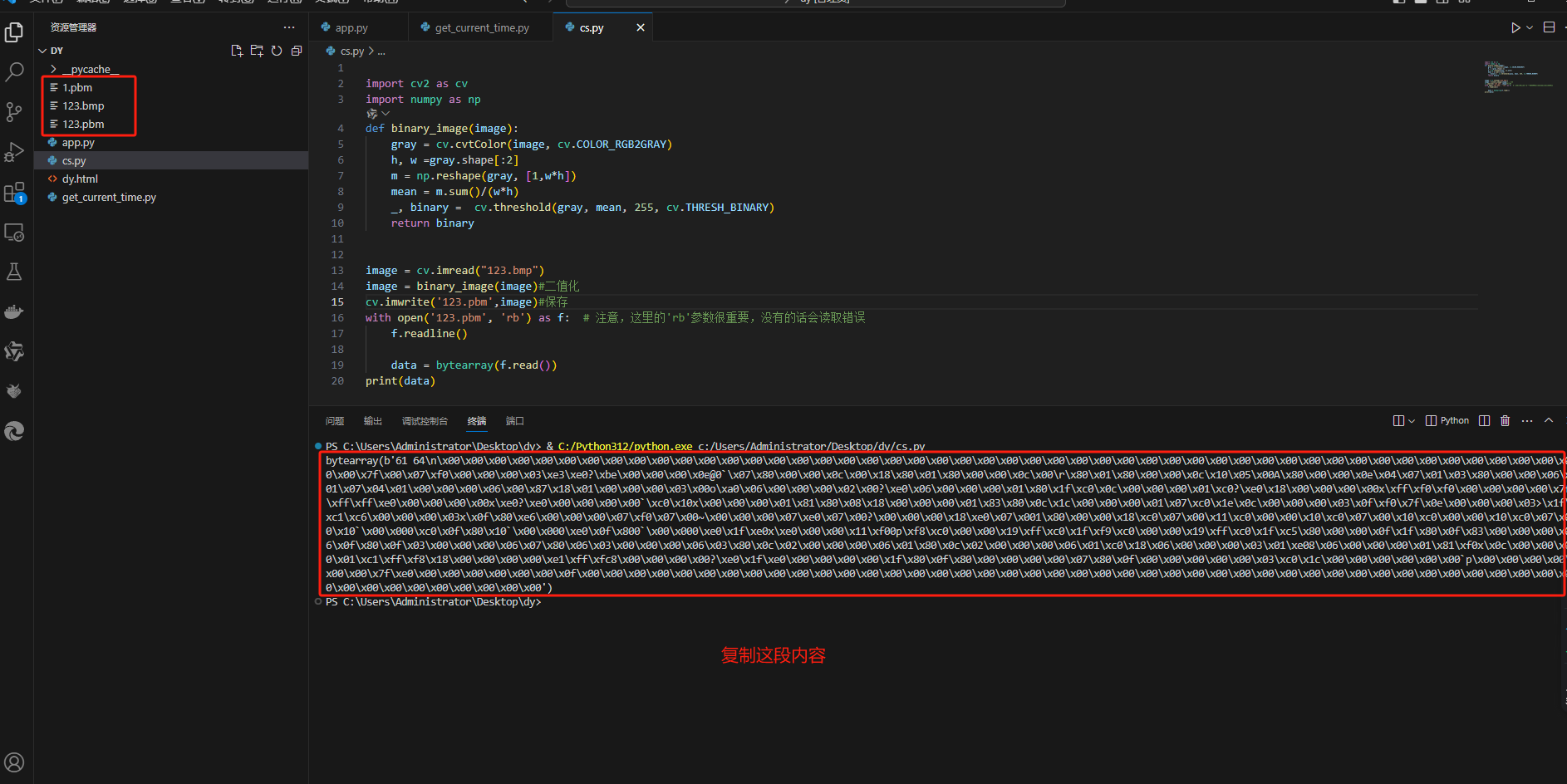The height and width of the screenshot is (784, 1567).
Task: Maximize the terminal panel with the up chevron
Action: click(x=1549, y=421)
